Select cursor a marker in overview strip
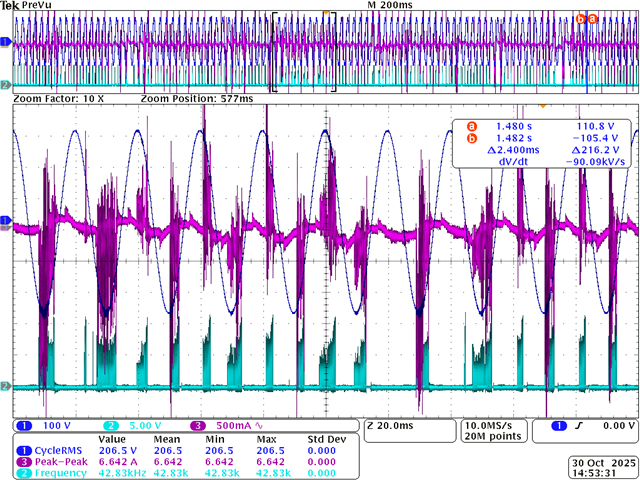Image resolution: width=640 pixels, height=480 pixels. coord(592,19)
